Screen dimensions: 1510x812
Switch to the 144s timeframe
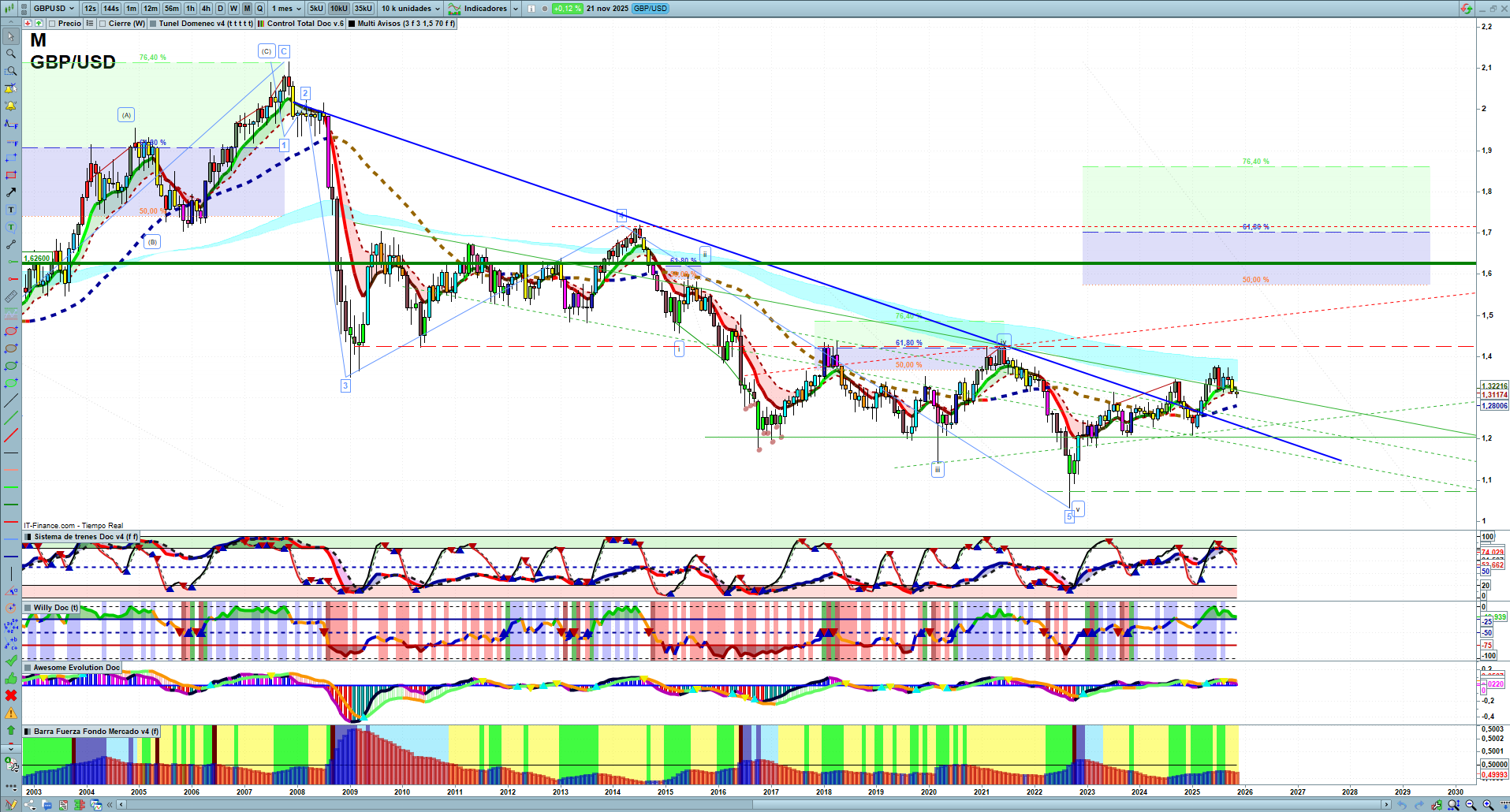click(111, 9)
